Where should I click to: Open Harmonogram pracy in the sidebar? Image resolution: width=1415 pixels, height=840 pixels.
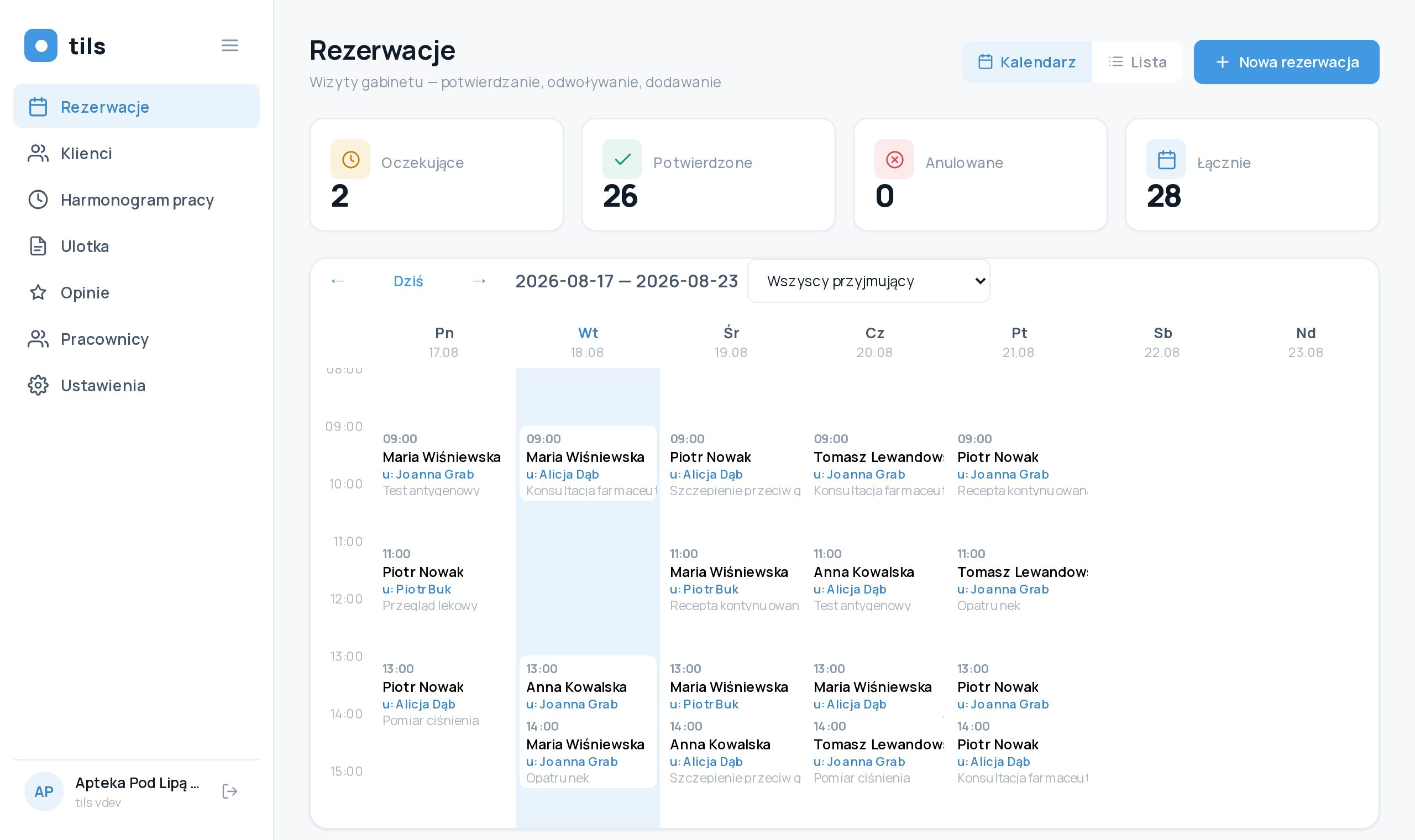[137, 200]
